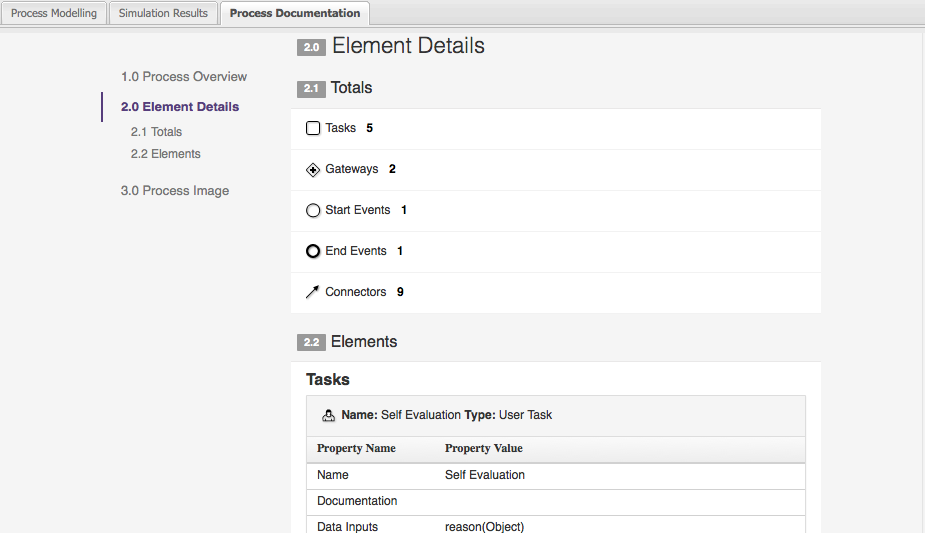The width and height of the screenshot is (925, 542).
Task: Click the 2.0 section number badge
Action: tap(311, 47)
